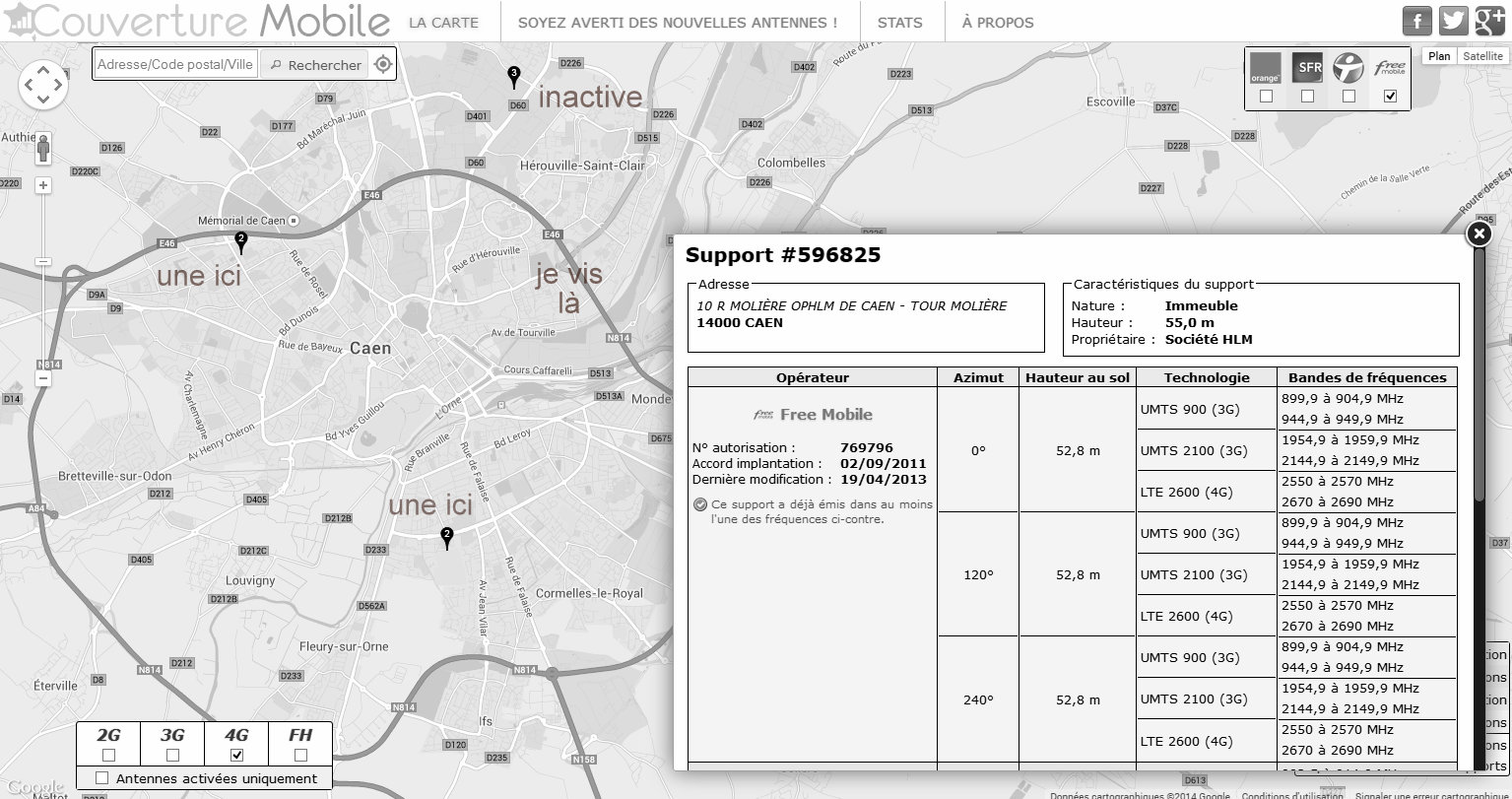The image size is (1512, 799).
Task: Click the geolocation target icon
Action: (x=383, y=65)
